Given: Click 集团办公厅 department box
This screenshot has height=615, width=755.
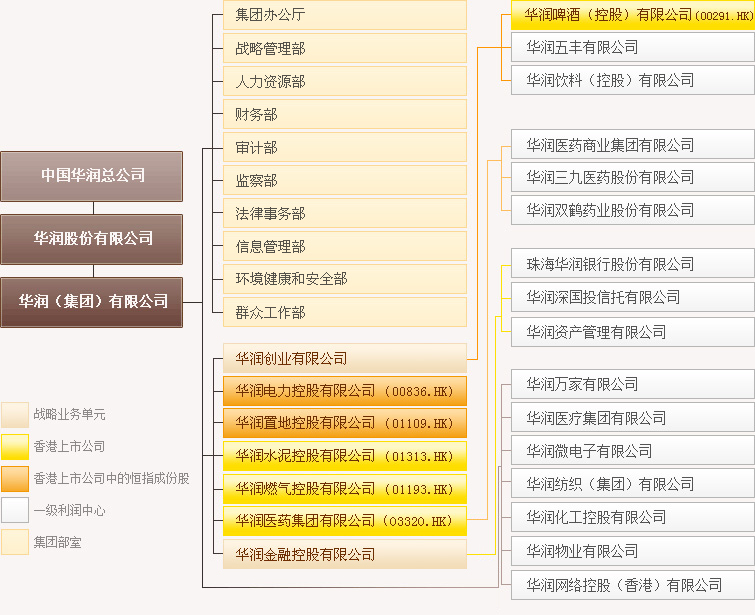Looking at the screenshot, I should (345, 15).
